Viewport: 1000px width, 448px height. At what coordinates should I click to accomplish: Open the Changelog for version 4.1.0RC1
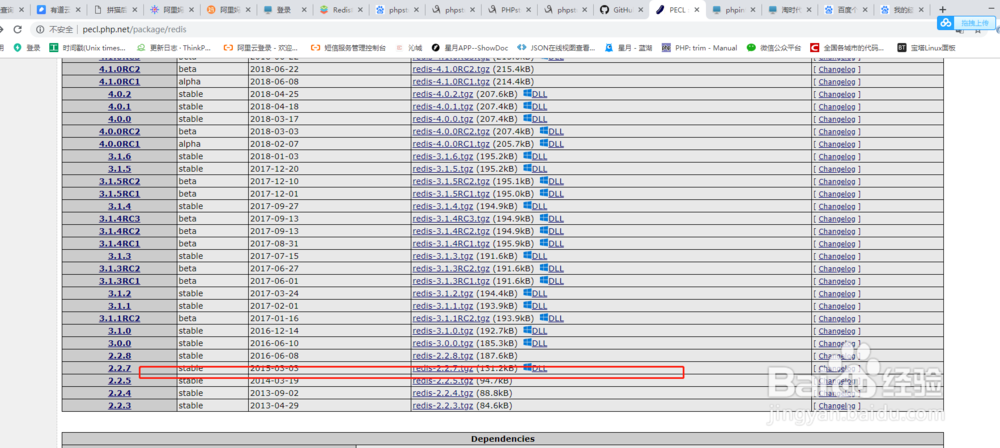tap(837, 82)
